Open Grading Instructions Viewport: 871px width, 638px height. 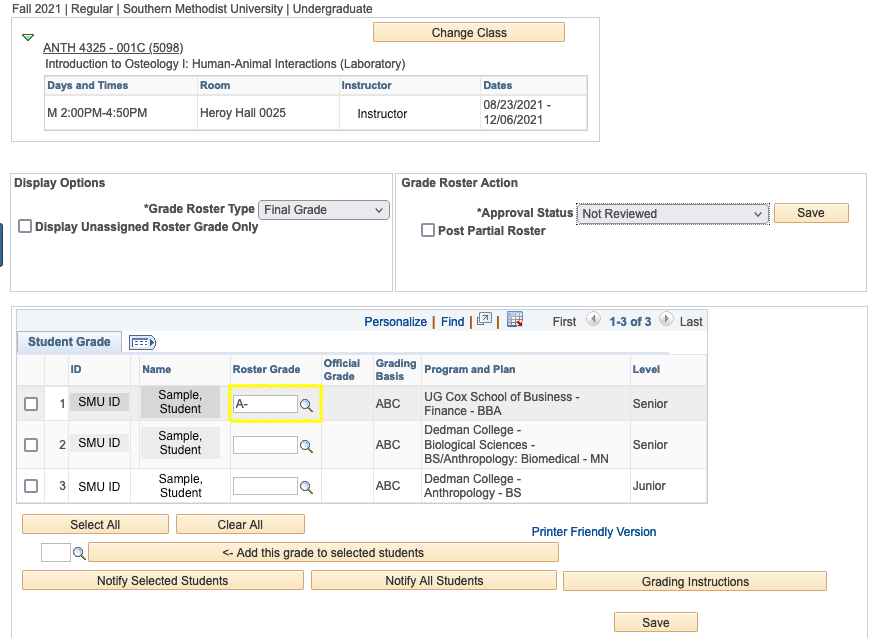coord(695,581)
